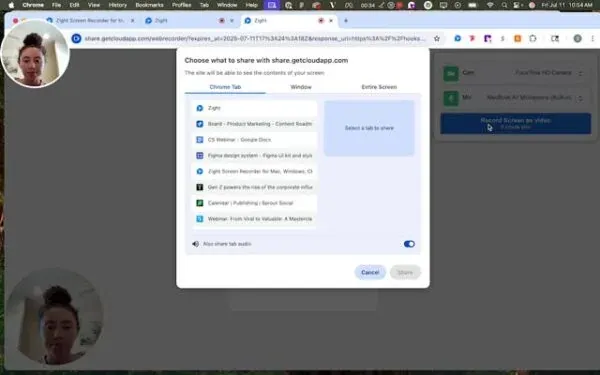Screen dimensions: 600x375
Task: Open the Chrome Extensions puzzle icon
Action: point(533,38)
